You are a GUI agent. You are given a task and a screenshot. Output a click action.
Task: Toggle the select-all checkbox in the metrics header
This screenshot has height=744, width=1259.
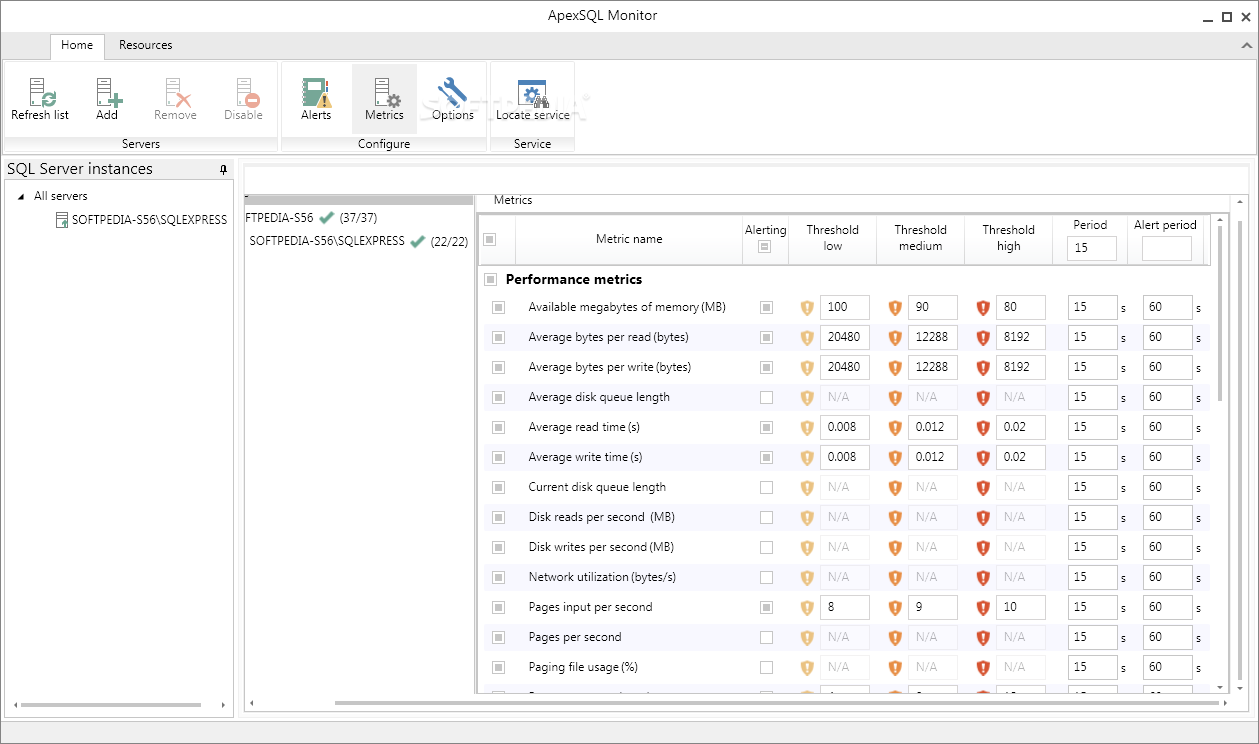(x=489, y=240)
